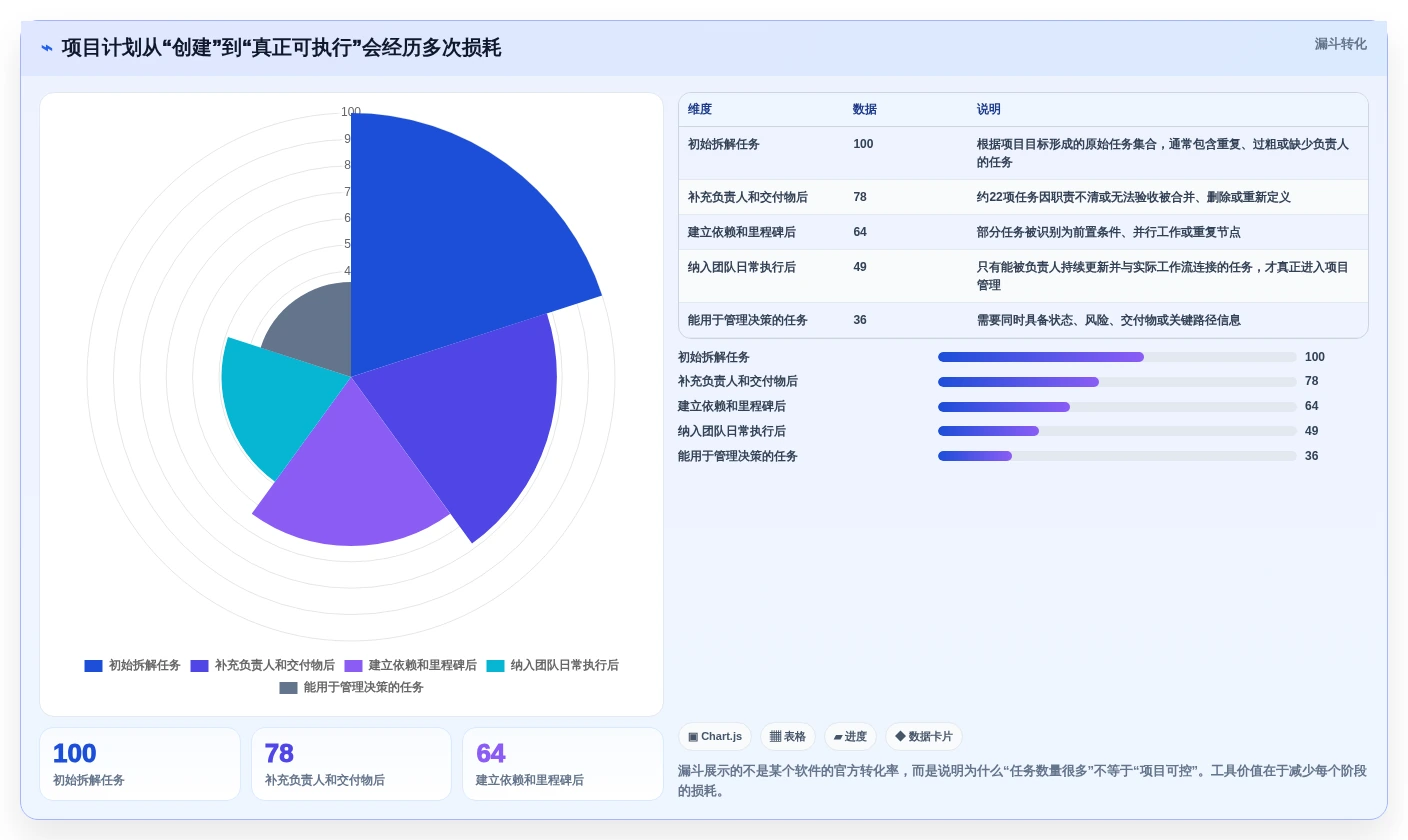Click the 进度 tag chip
Image resolution: width=1408 pixels, height=840 pixels.
coord(850,737)
